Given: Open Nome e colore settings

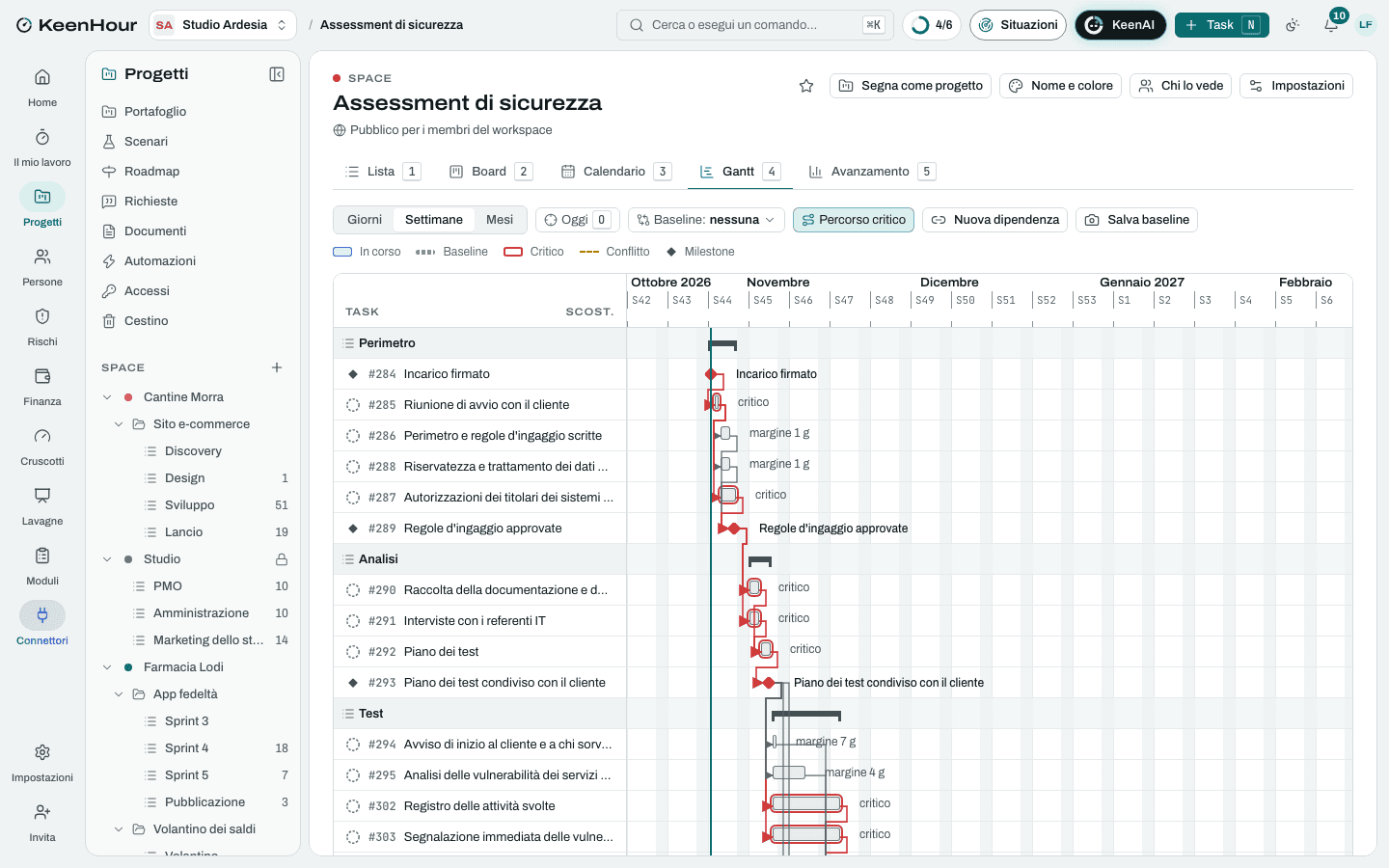Looking at the screenshot, I should [x=1060, y=86].
